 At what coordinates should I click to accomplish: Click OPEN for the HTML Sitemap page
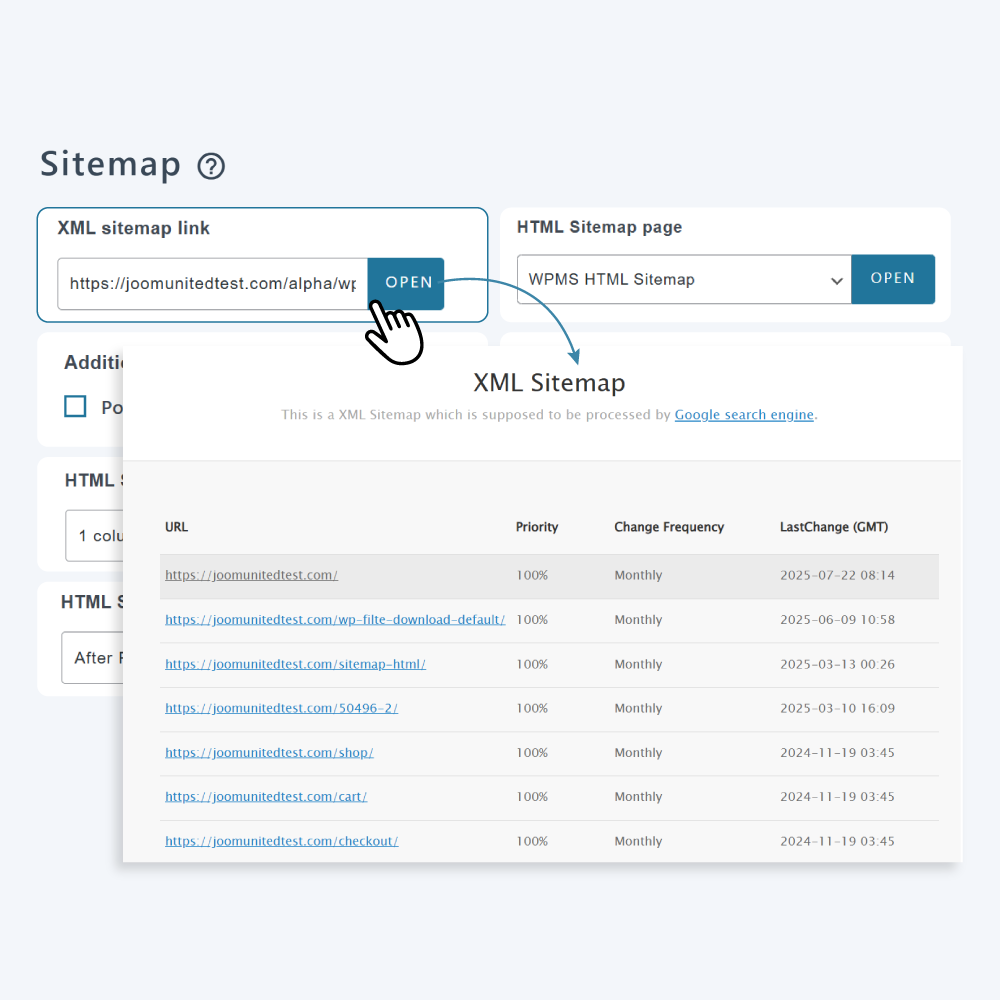click(x=893, y=279)
